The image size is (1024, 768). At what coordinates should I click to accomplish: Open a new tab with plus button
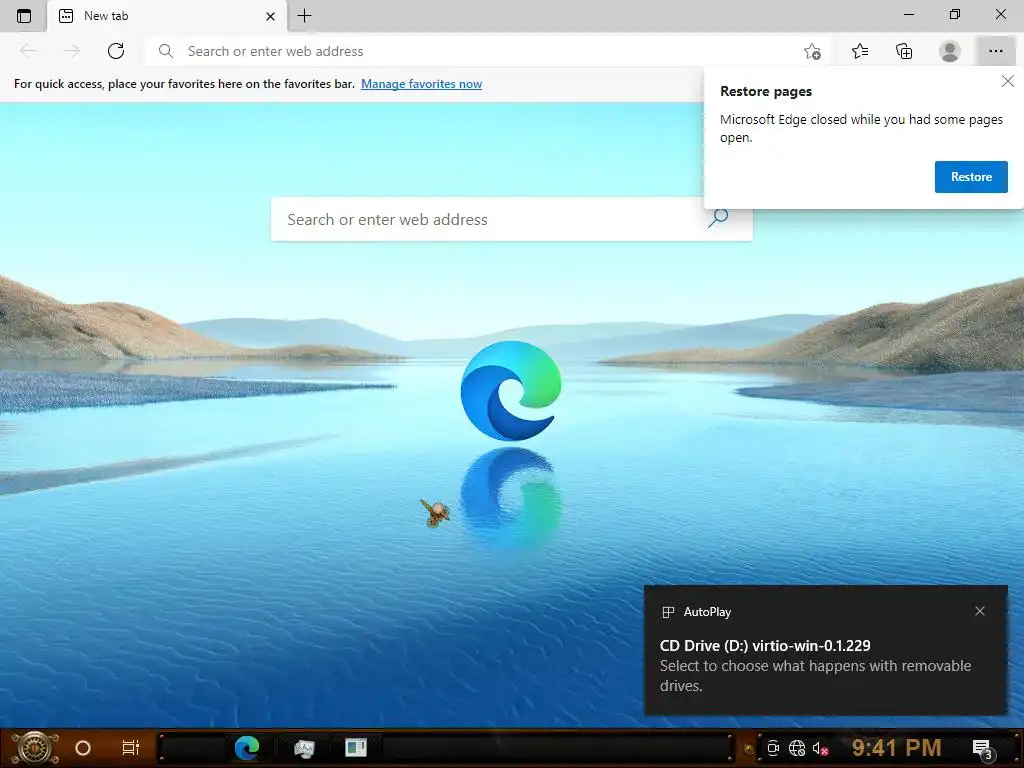coord(304,16)
